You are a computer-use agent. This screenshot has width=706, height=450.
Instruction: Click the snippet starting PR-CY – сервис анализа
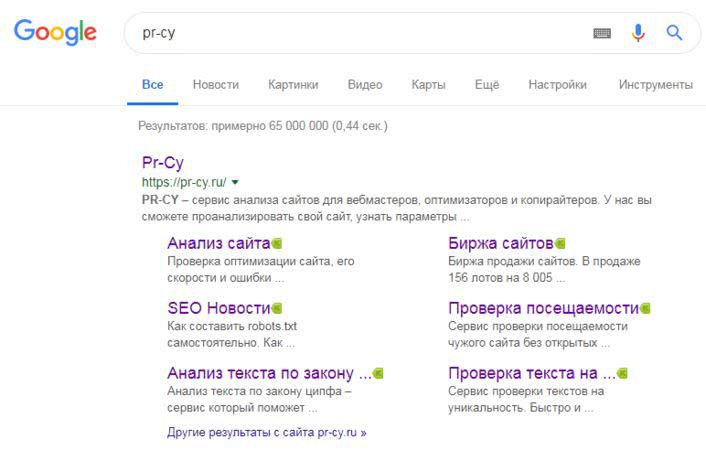click(397, 209)
